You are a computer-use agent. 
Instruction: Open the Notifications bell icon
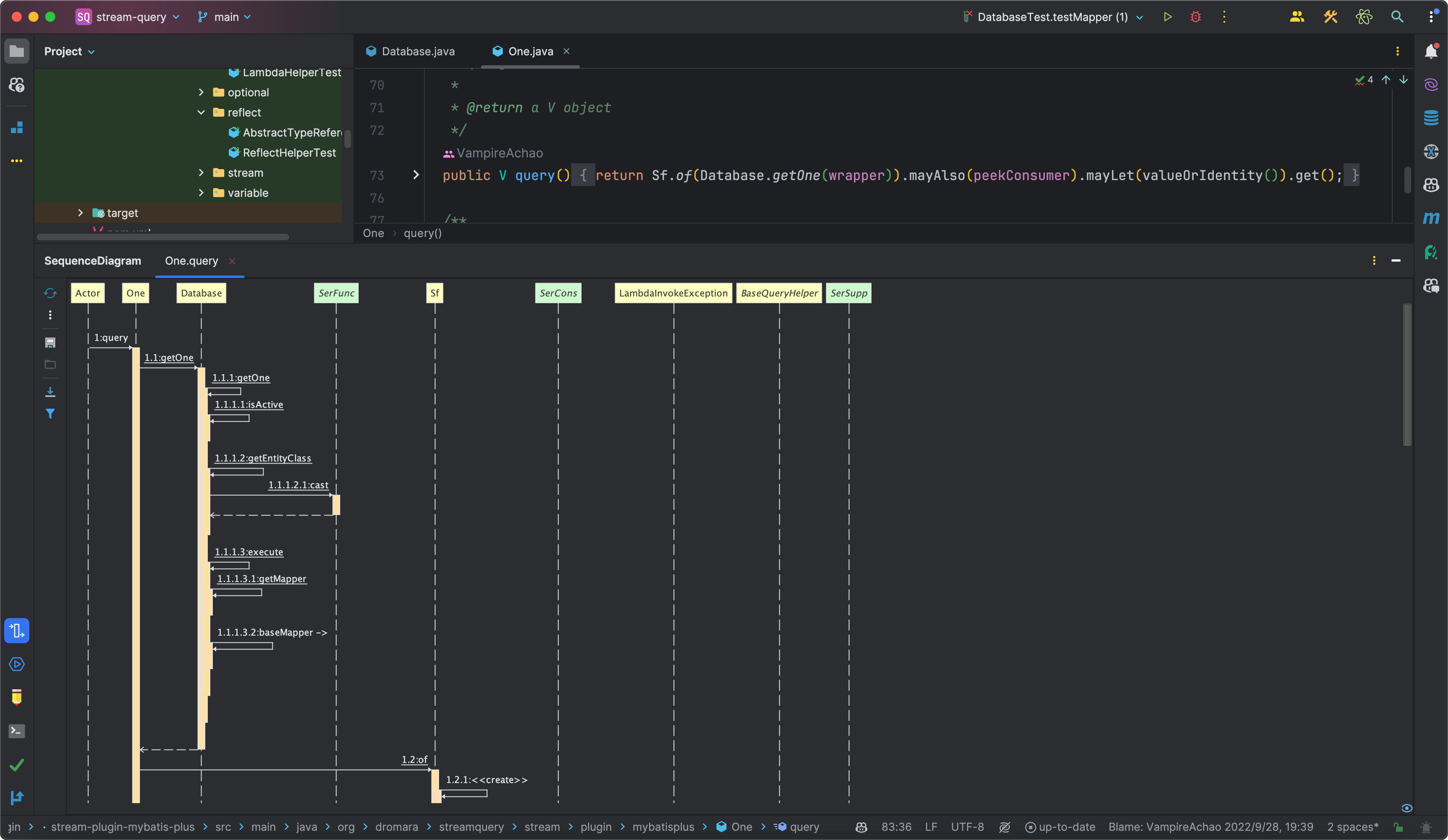point(1431,52)
